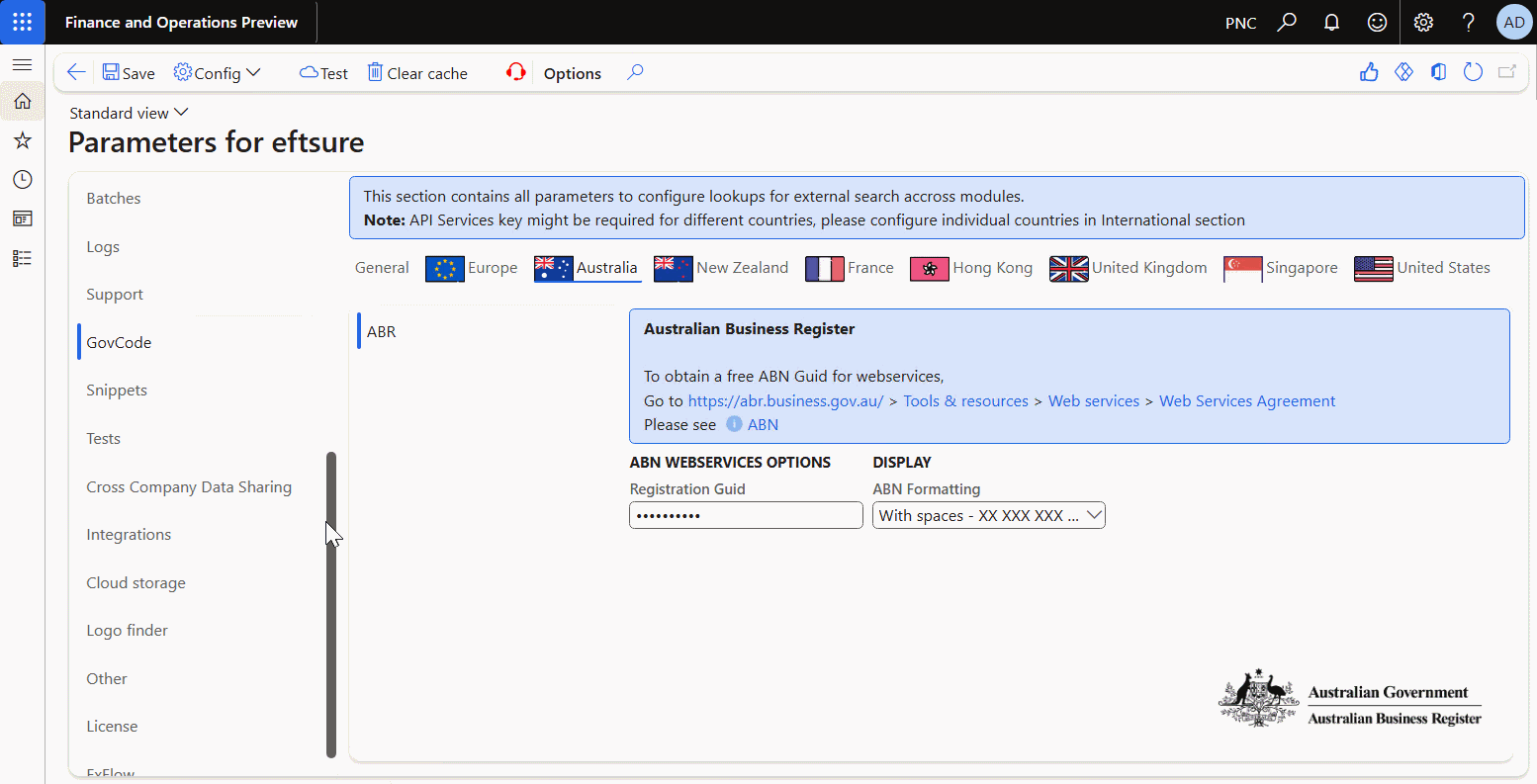Image resolution: width=1537 pixels, height=784 pixels.
Task: Click the Registration Guid field
Action: (746, 515)
